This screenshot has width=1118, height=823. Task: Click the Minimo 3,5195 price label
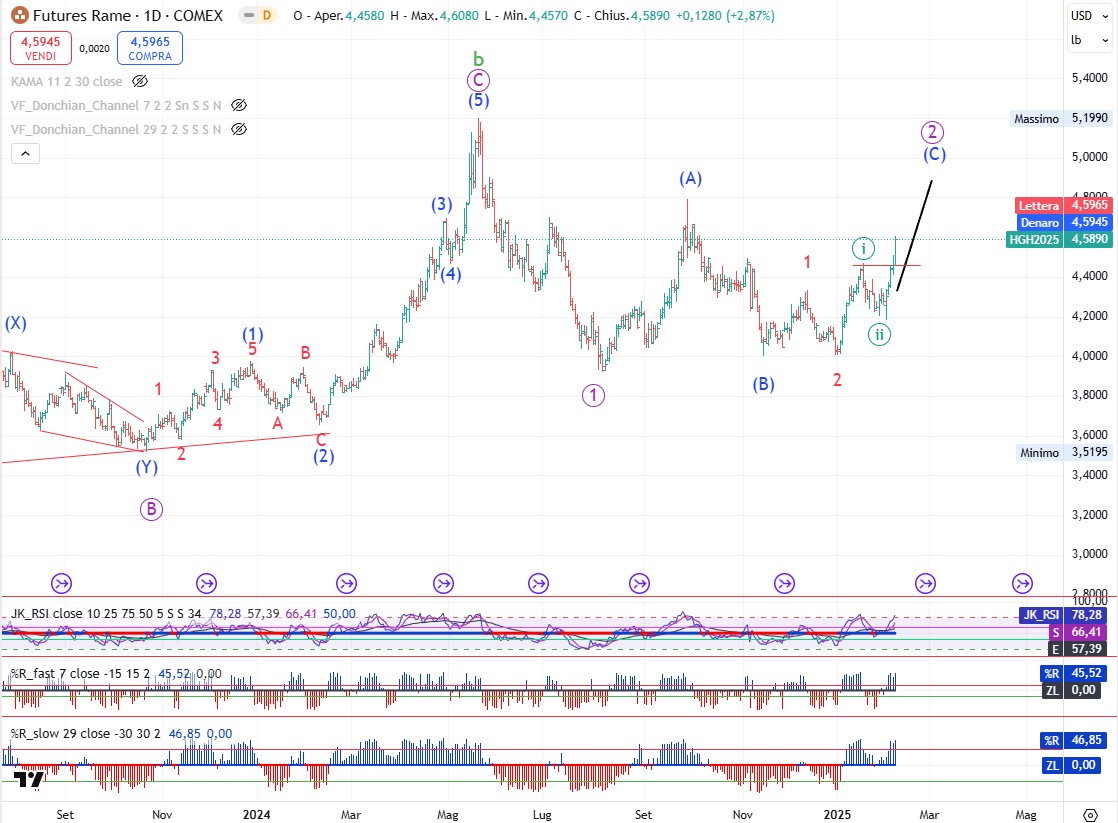coord(1064,452)
